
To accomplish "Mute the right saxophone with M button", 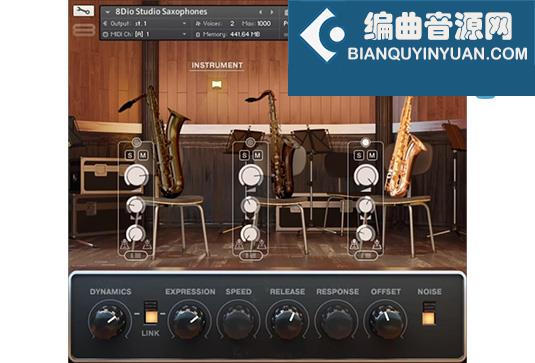I will [x=372, y=155].
